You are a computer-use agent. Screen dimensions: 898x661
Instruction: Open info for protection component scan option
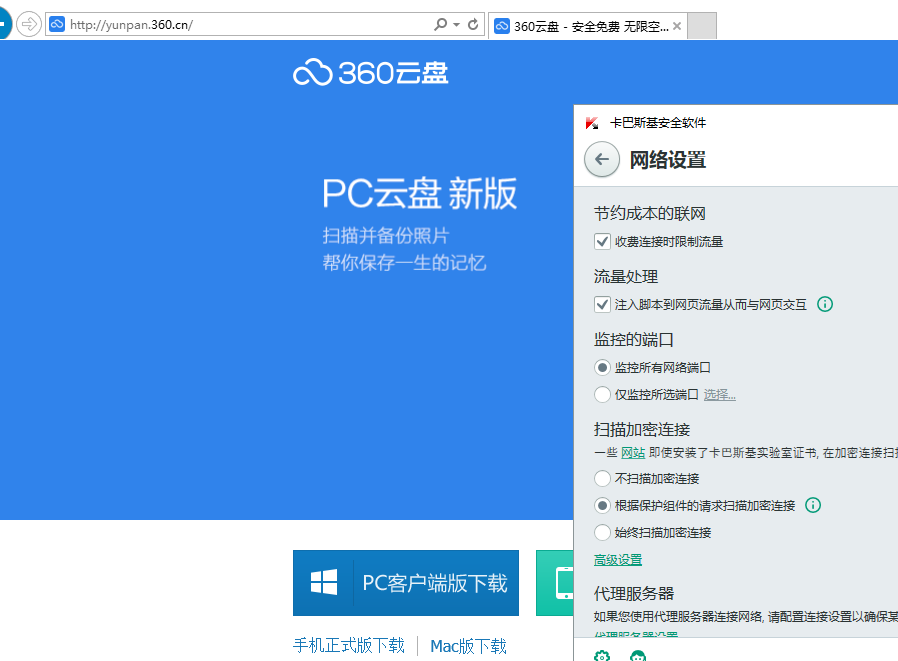[813, 505]
